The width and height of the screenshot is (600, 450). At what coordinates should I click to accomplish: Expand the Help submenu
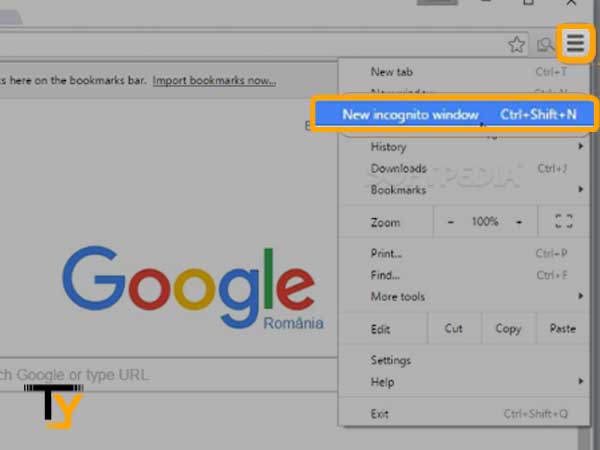click(464, 382)
